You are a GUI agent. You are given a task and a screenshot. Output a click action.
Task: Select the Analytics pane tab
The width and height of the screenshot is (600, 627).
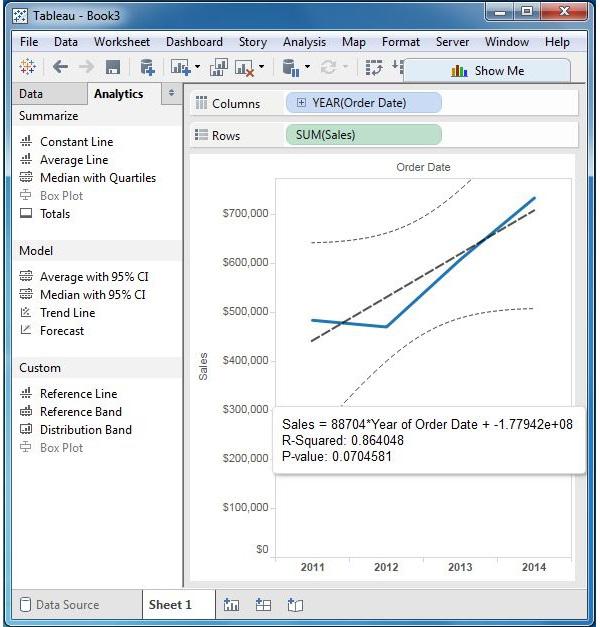[x=124, y=94]
